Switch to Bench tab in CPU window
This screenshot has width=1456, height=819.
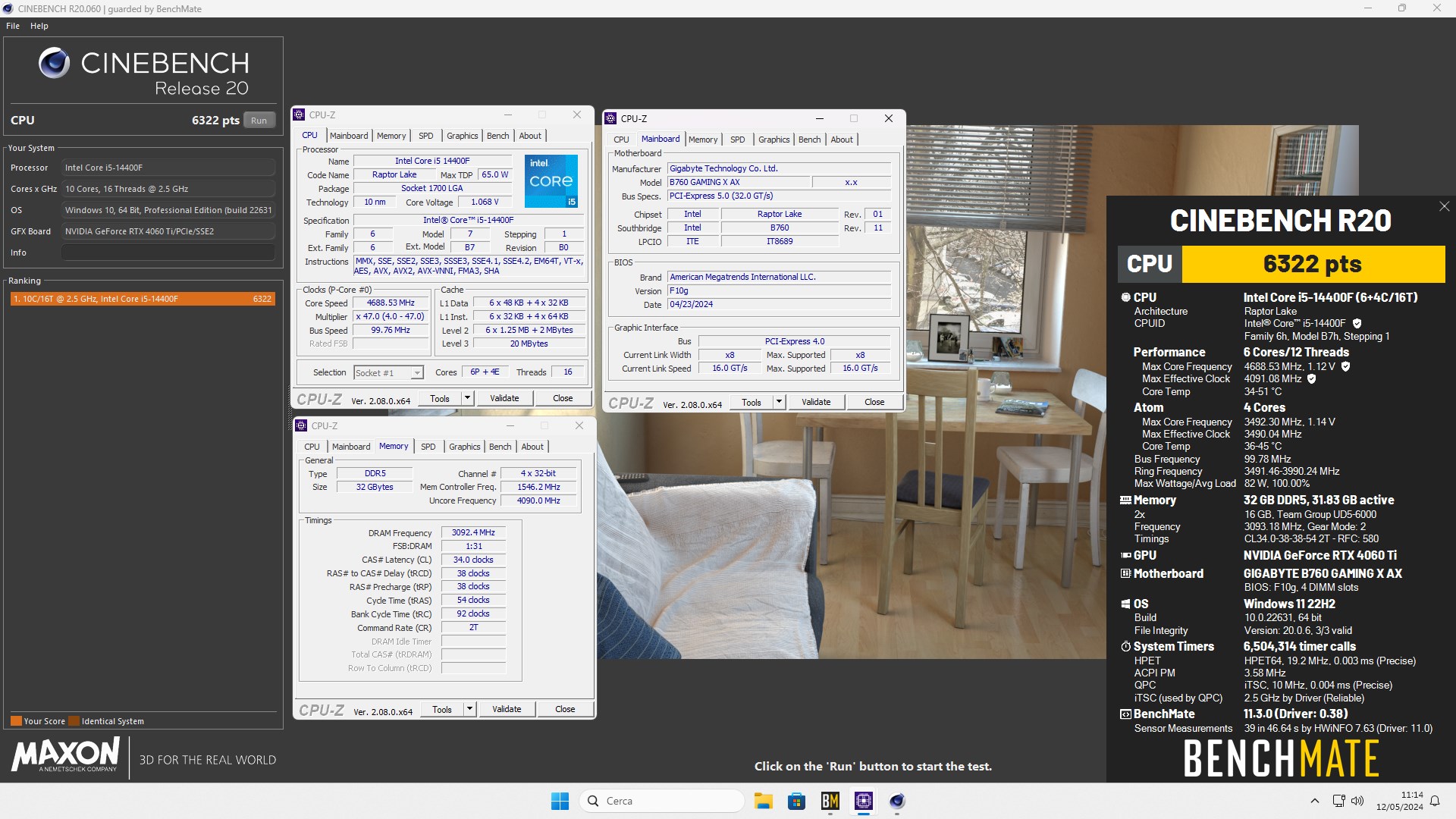pyautogui.click(x=498, y=136)
